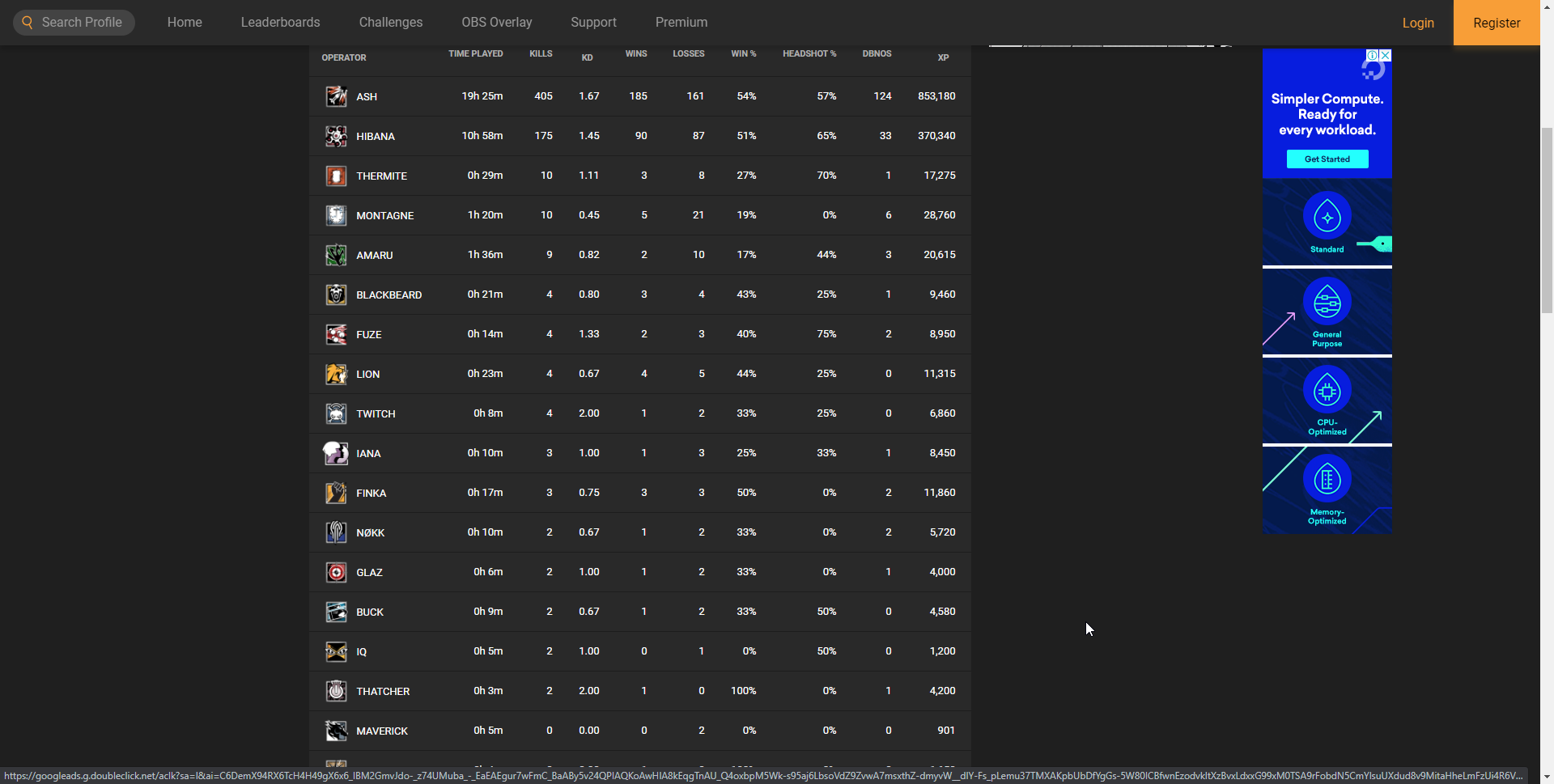1554x784 pixels.
Task: Sort table by Kills column header
Action: (541, 54)
